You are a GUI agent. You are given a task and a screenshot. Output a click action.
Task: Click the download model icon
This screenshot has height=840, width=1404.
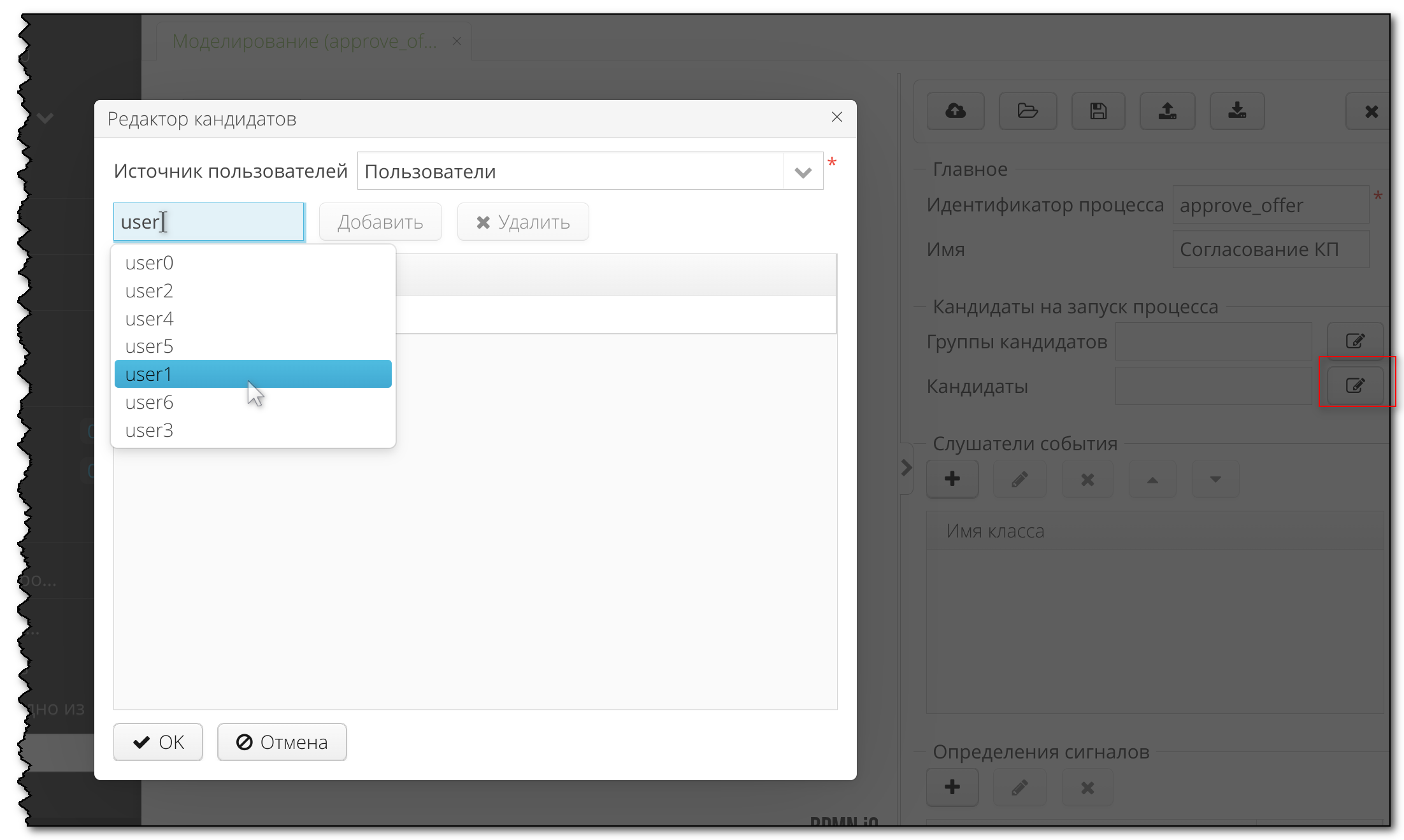point(1237,111)
